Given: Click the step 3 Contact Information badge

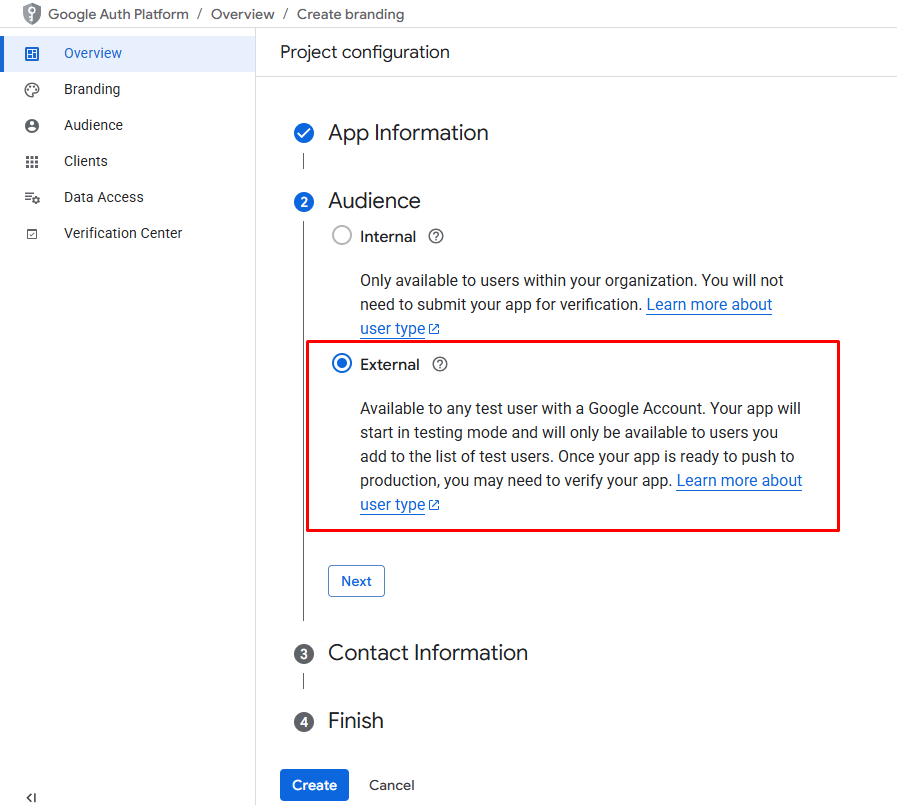Looking at the screenshot, I should [304, 654].
